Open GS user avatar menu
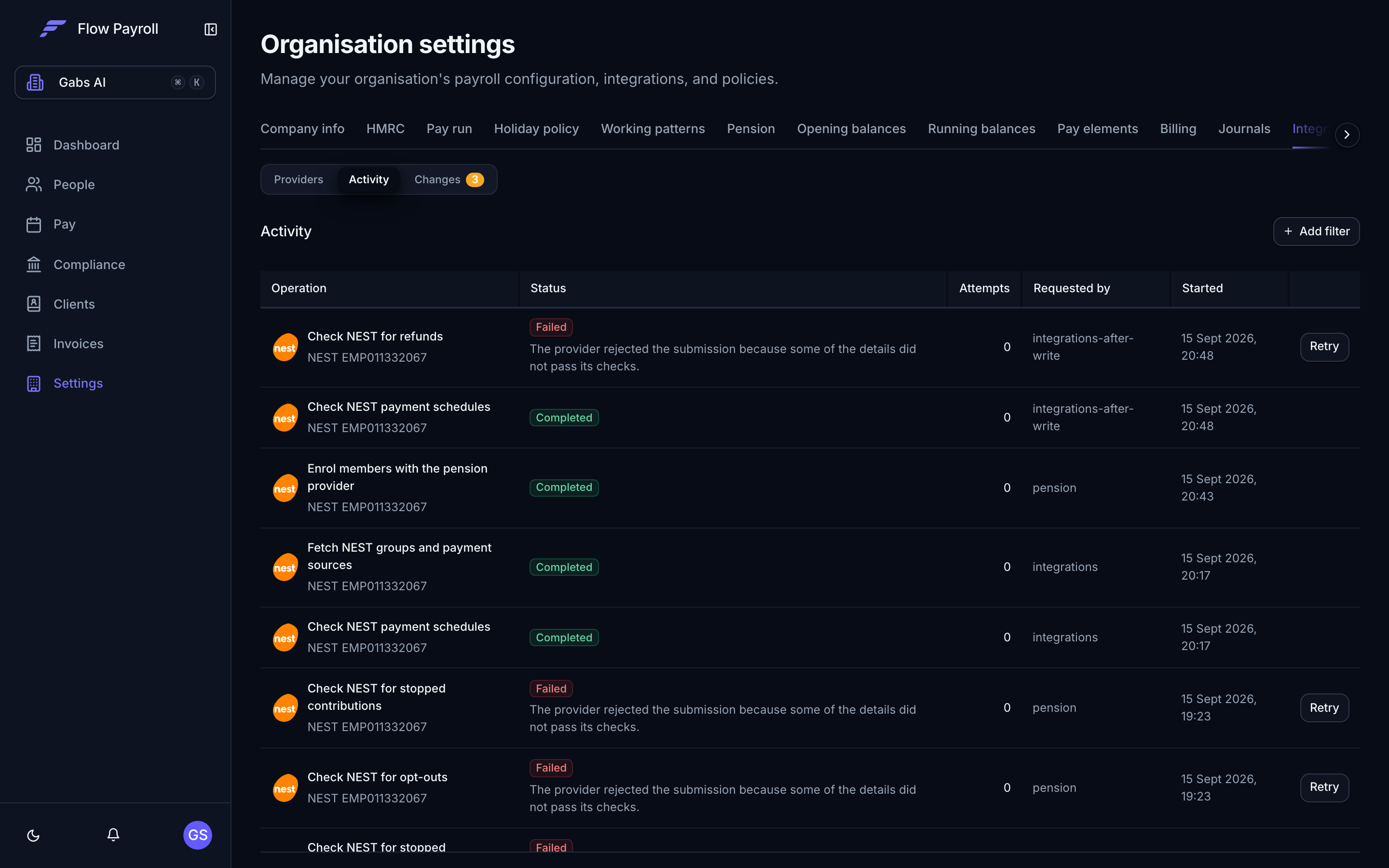Image resolution: width=1389 pixels, height=868 pixels. click(x=197, y=835)
